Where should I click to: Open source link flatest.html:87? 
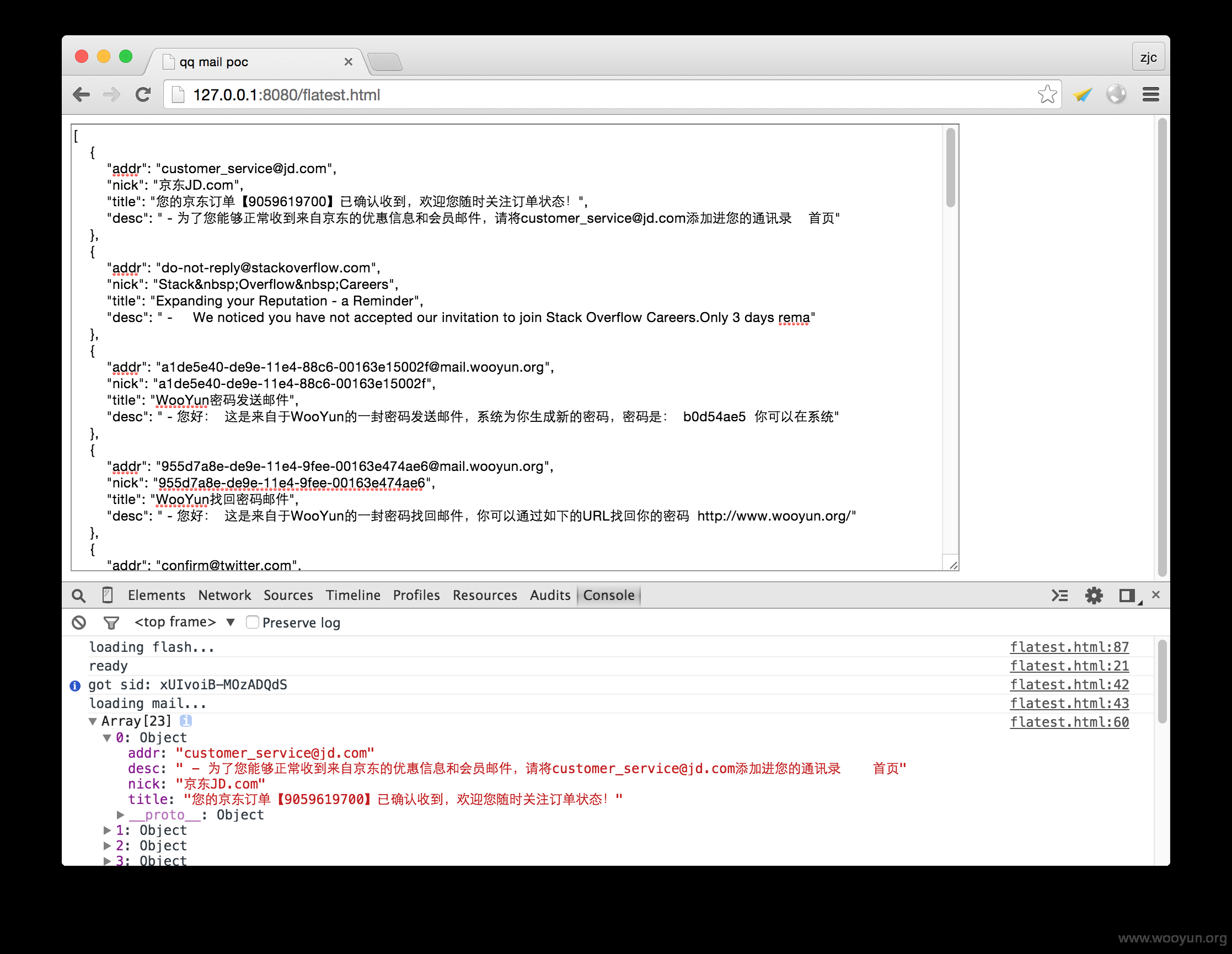pyautogui.click(x=1069, y=647)
